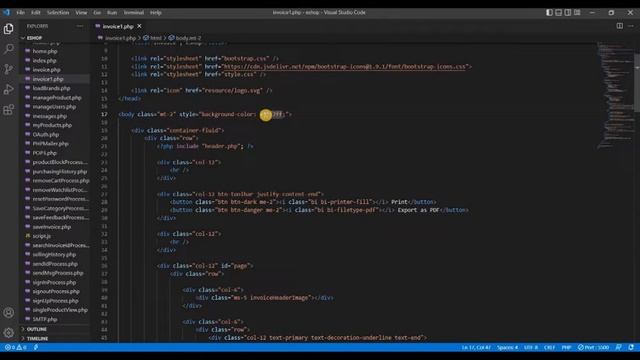Open the Terminal menu

click(134, 13)
